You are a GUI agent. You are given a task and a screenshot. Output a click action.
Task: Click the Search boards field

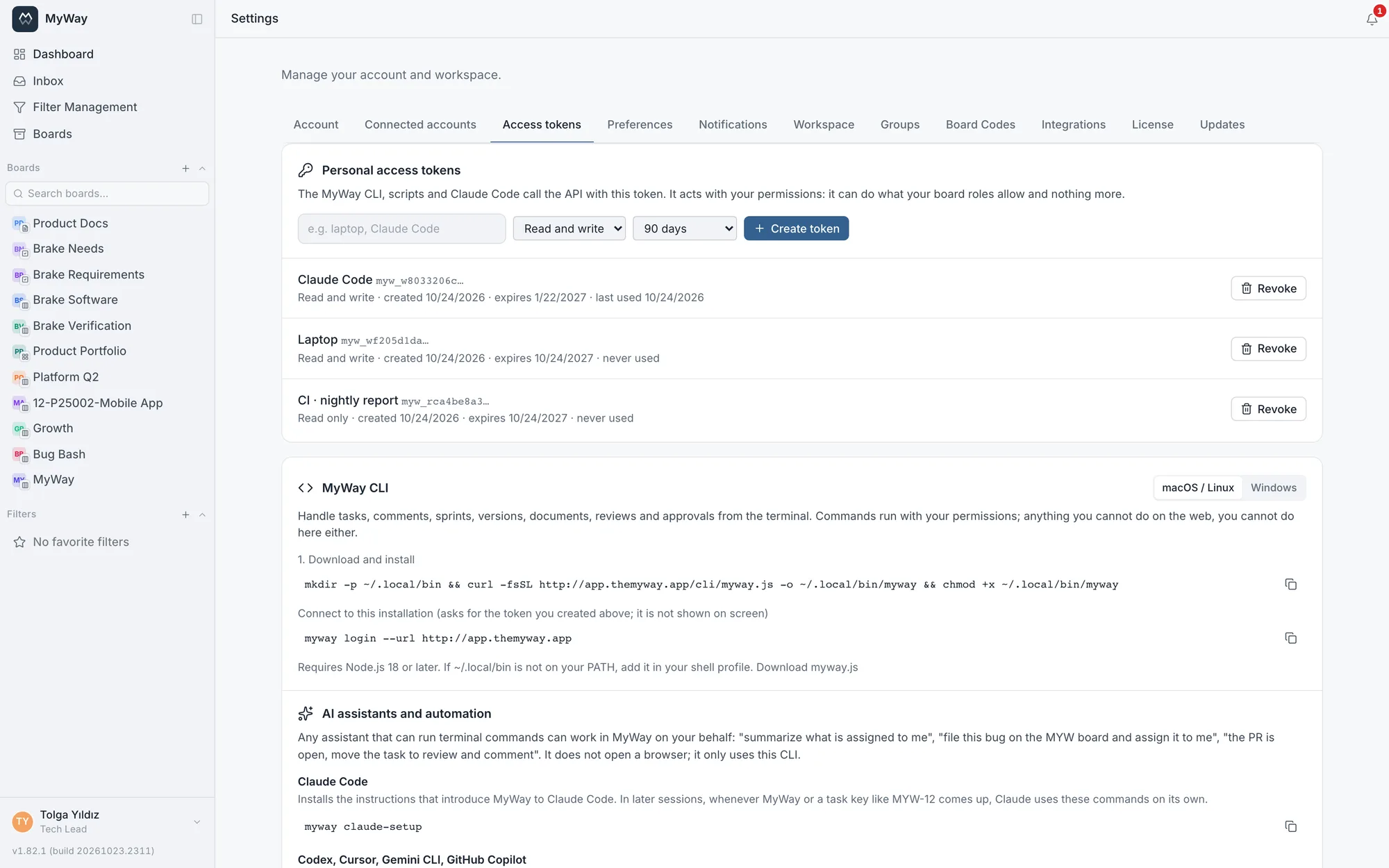tap(107, 194)
